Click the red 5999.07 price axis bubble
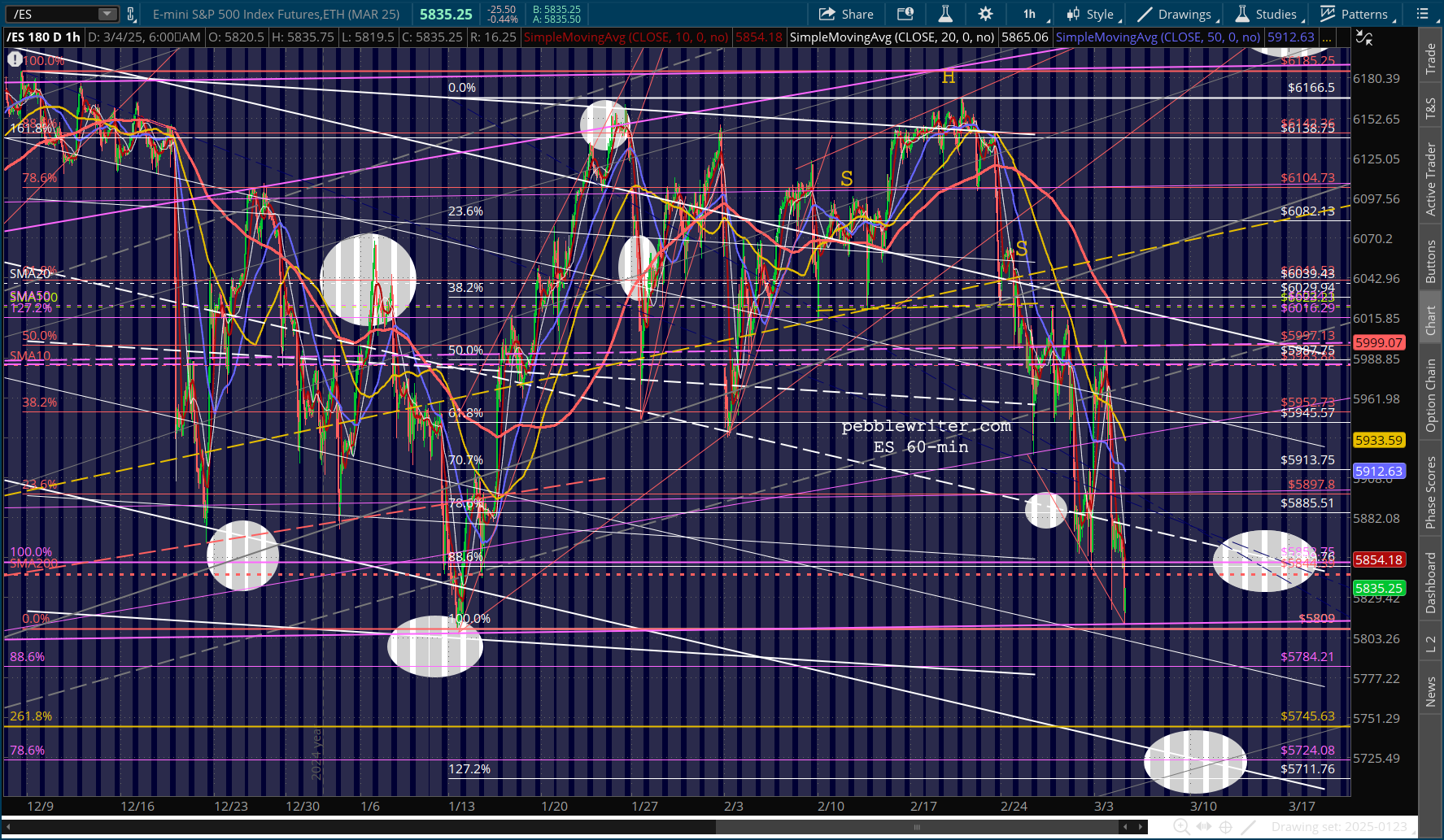The image size is (1444, 840). [1379, 343]
